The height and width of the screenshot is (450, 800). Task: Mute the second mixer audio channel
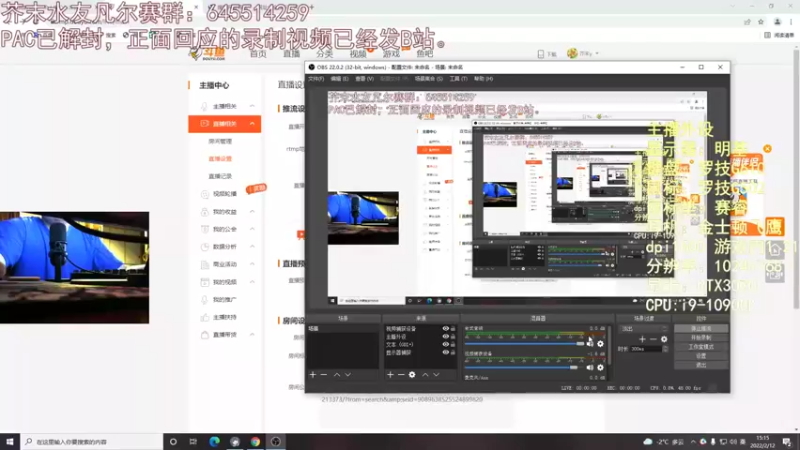pyautogui.click(x=590, y=367)
